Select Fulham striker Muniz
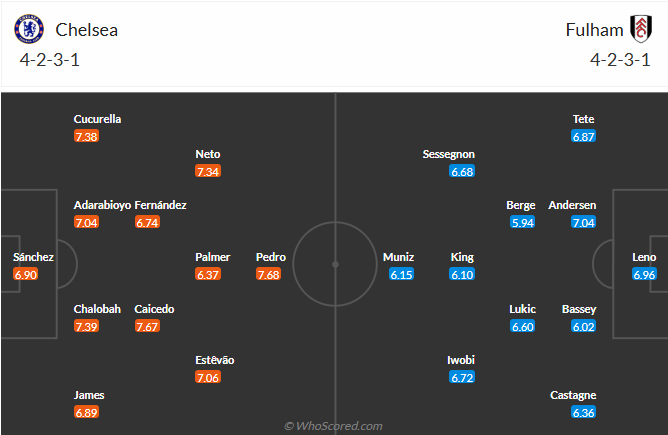The image size is (668, 435). tap(398, 257)
